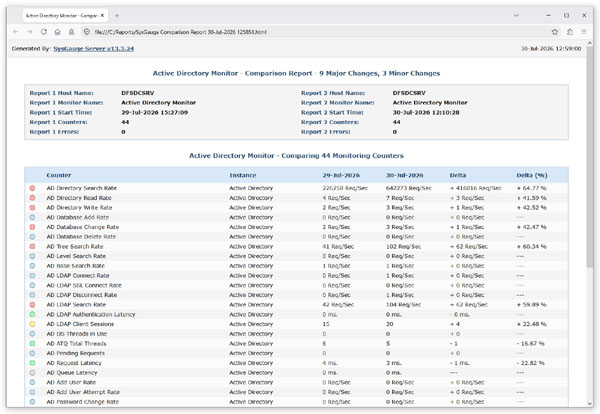This screenshot has height=414, width=600.
Task: Click green status icon for AD ATQ Total Threads
Action: (33, 344)
